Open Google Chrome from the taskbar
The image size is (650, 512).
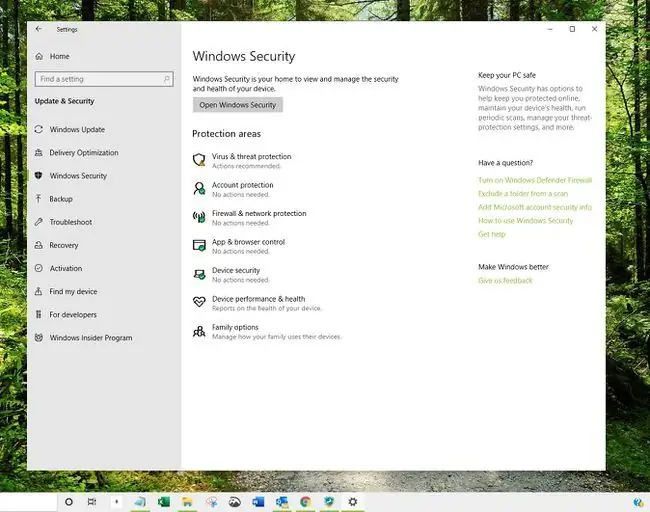[x=306, y=502]
